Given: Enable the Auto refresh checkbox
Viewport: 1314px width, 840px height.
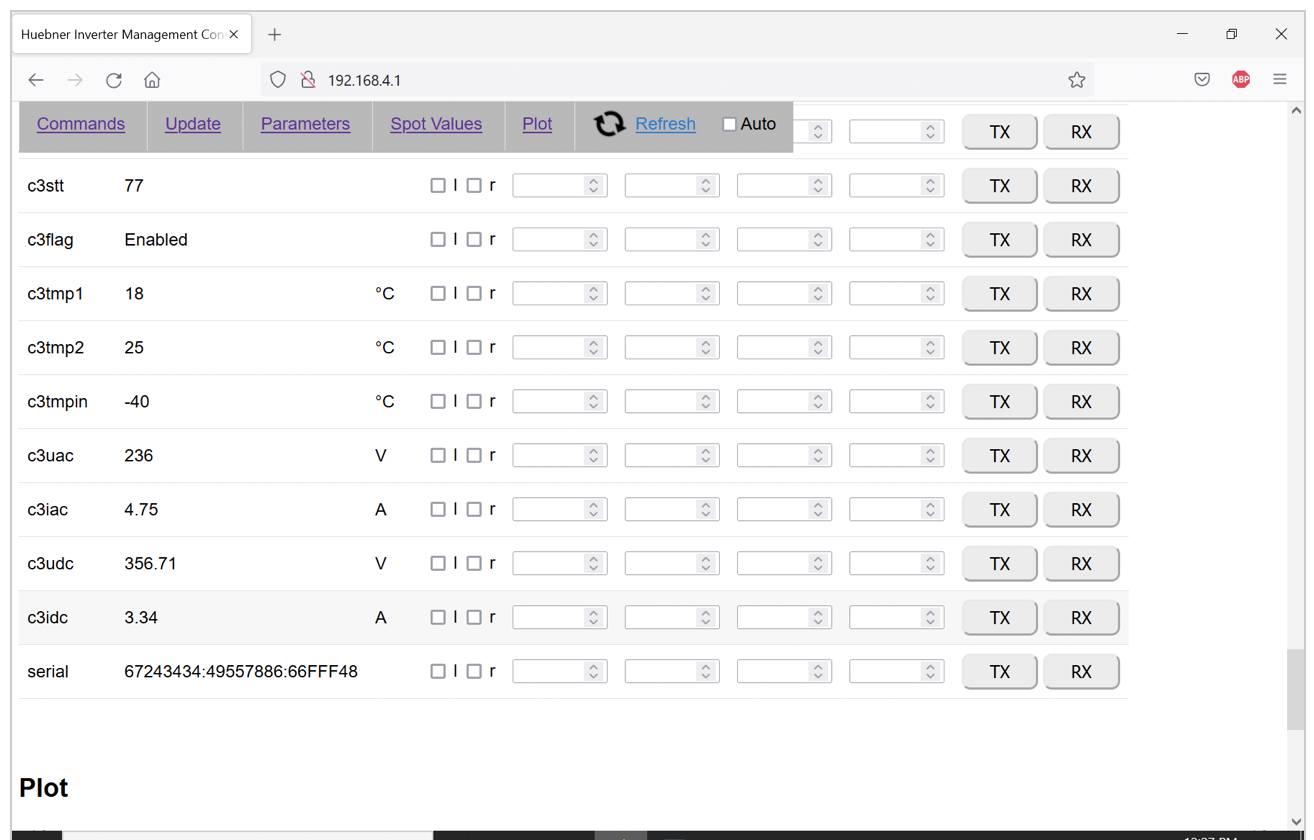Looking at the screenshot, I should click(729, 124).
